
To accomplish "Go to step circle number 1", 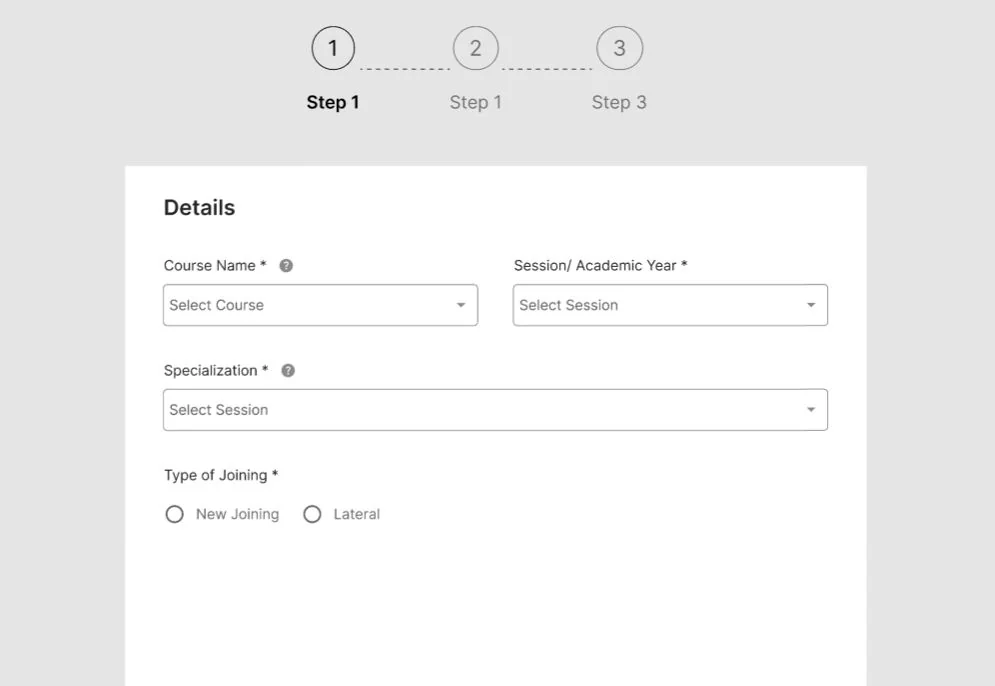I will (x=333, y=48).
